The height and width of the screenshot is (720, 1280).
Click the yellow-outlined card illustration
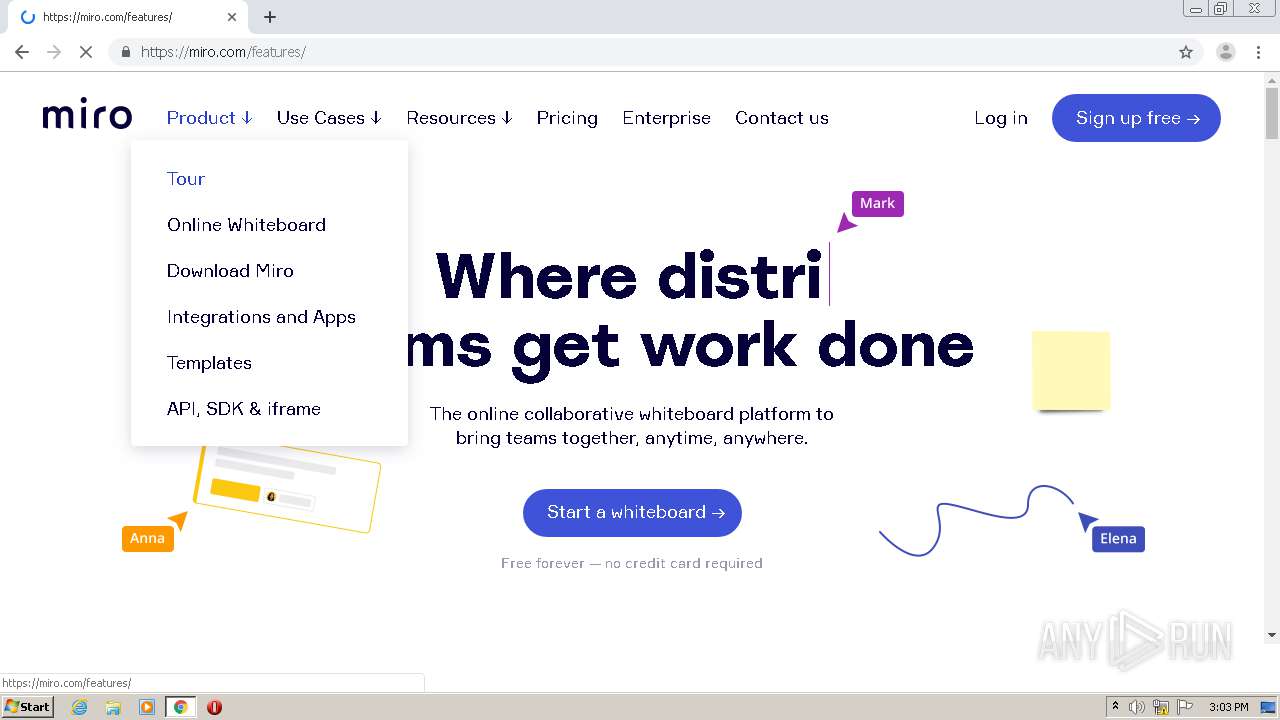pyautogui.click(x=287, y=488)
